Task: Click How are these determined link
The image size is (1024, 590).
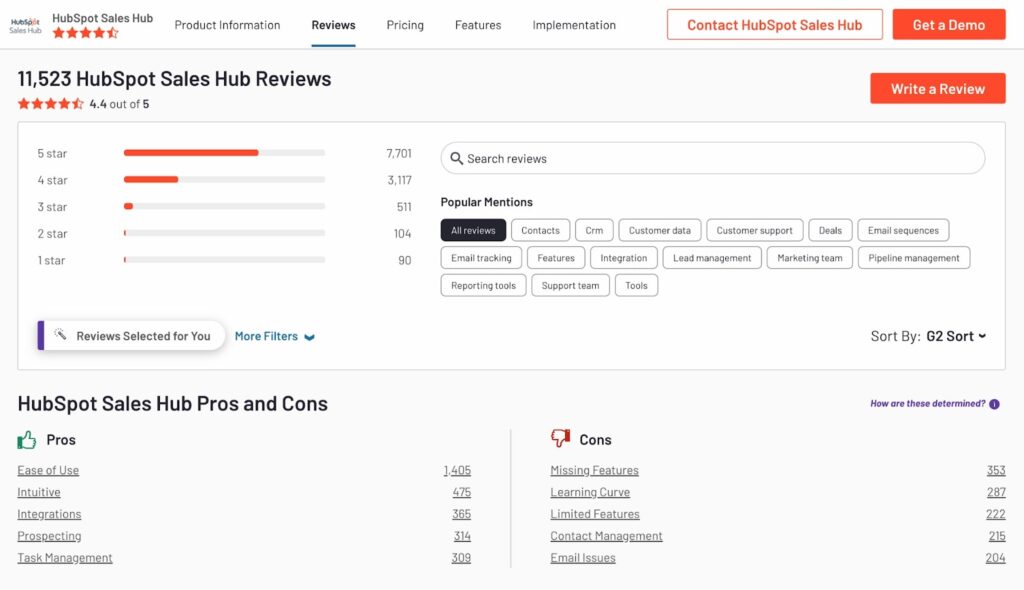Action: point(927,404)
